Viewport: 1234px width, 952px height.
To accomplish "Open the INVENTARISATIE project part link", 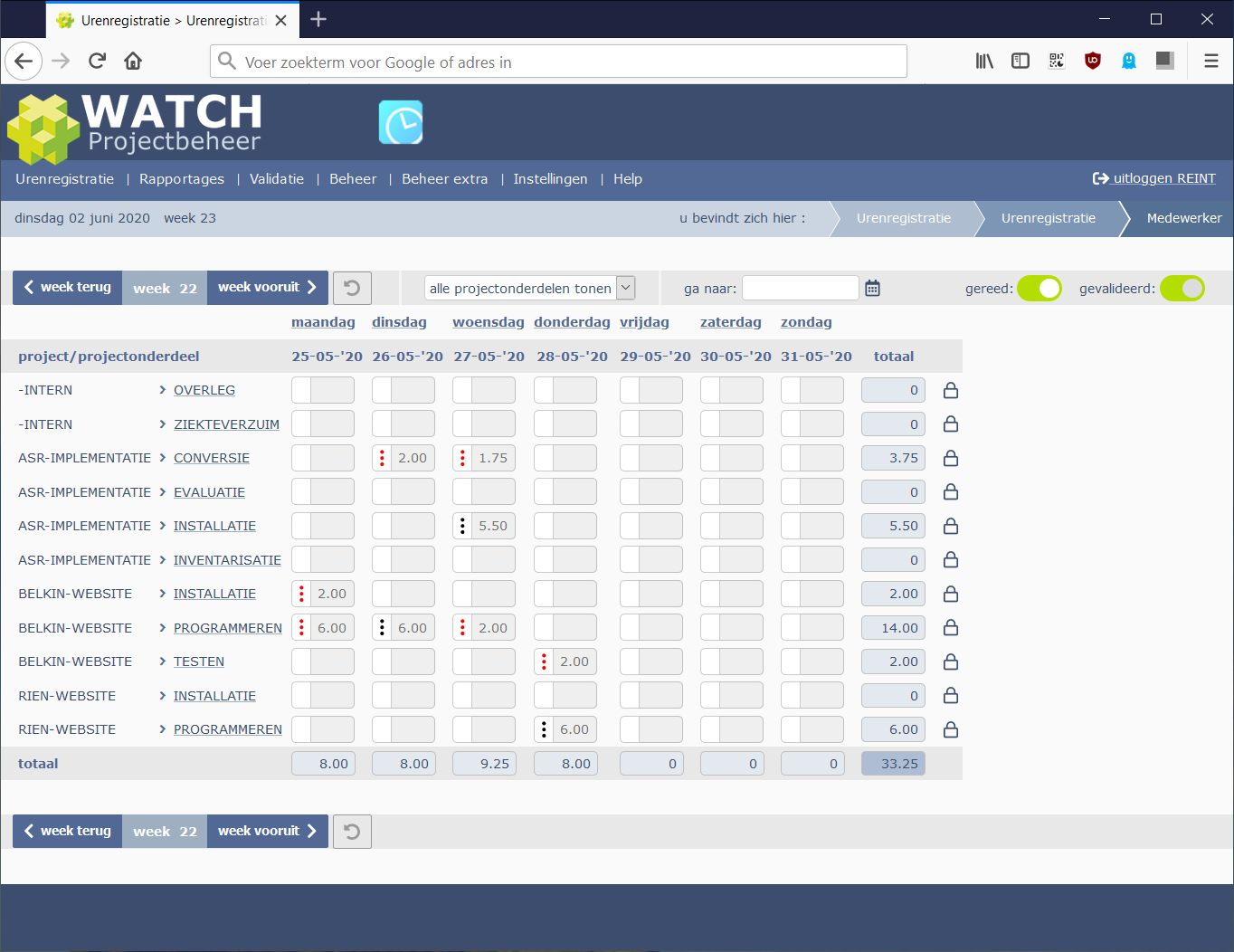I will tap(227, 560).
